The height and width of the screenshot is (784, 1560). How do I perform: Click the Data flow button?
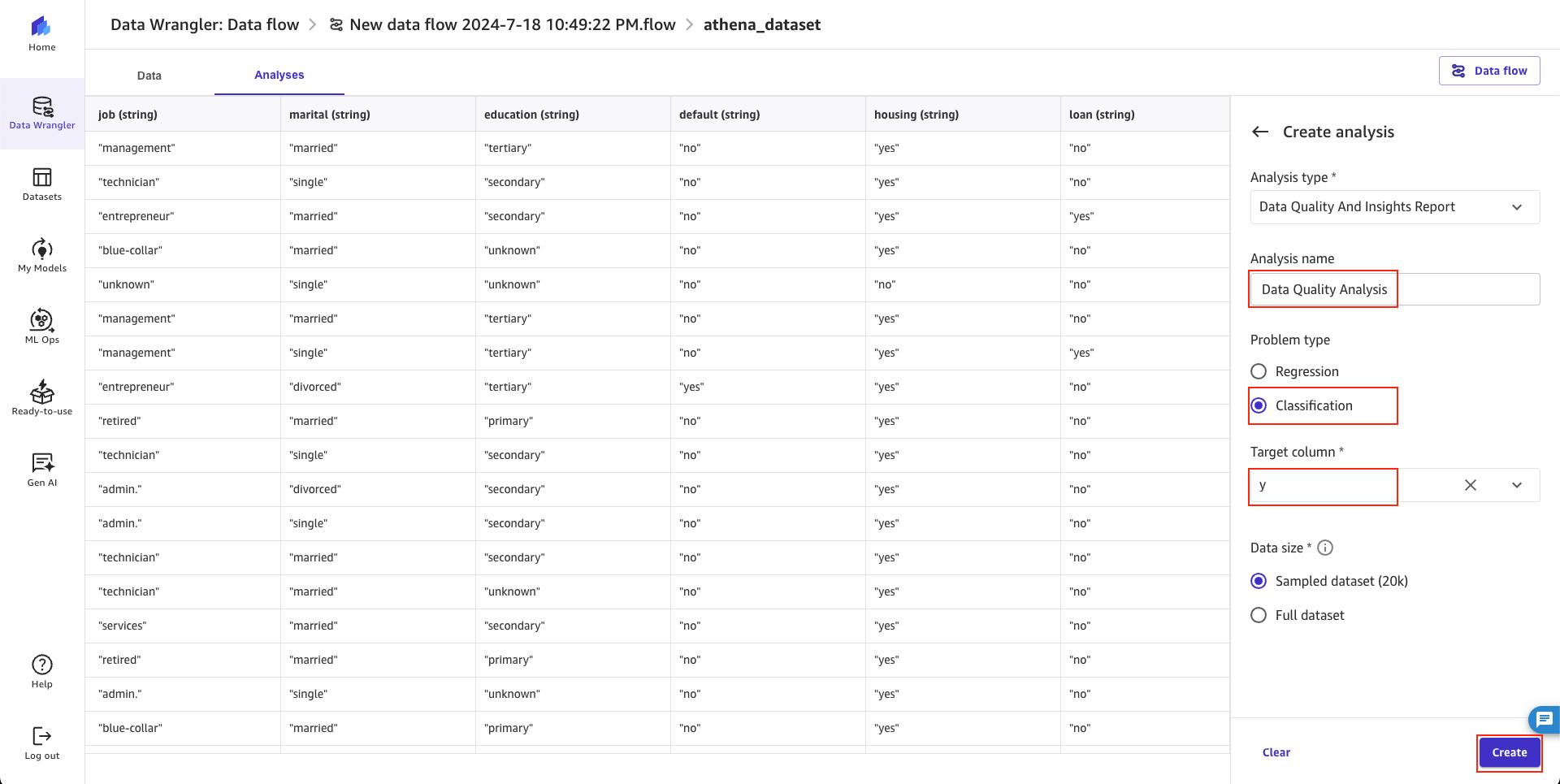tap(1488, 71)
